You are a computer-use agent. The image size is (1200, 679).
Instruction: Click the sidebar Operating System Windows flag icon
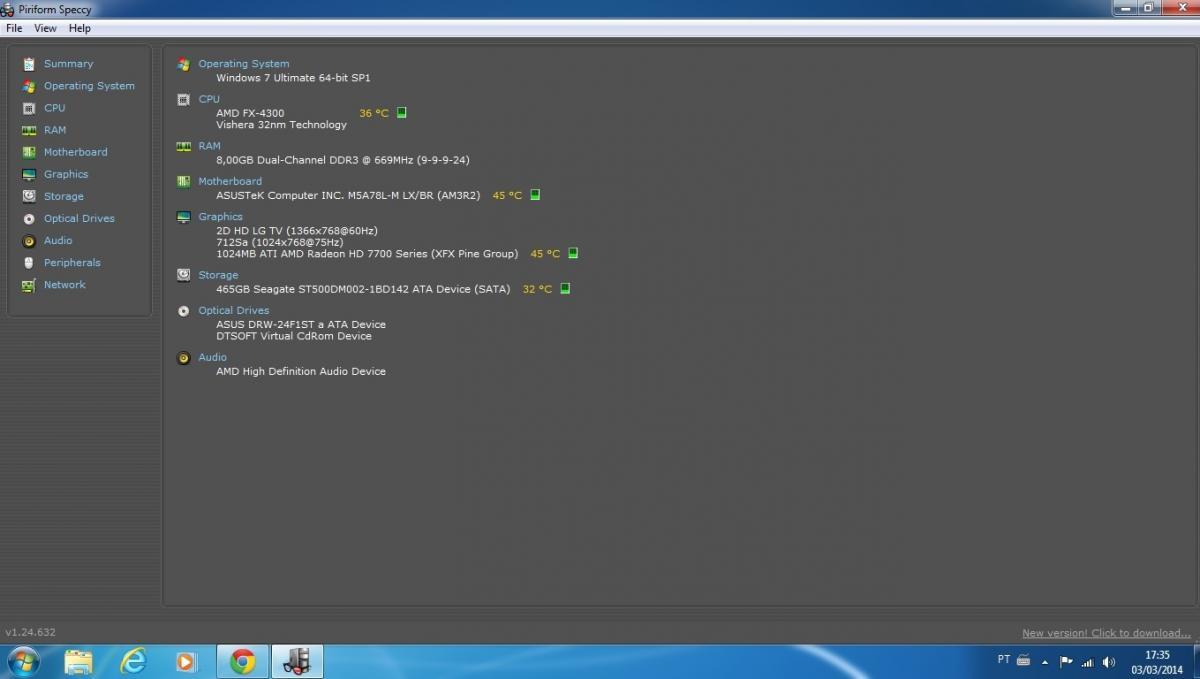29,86
